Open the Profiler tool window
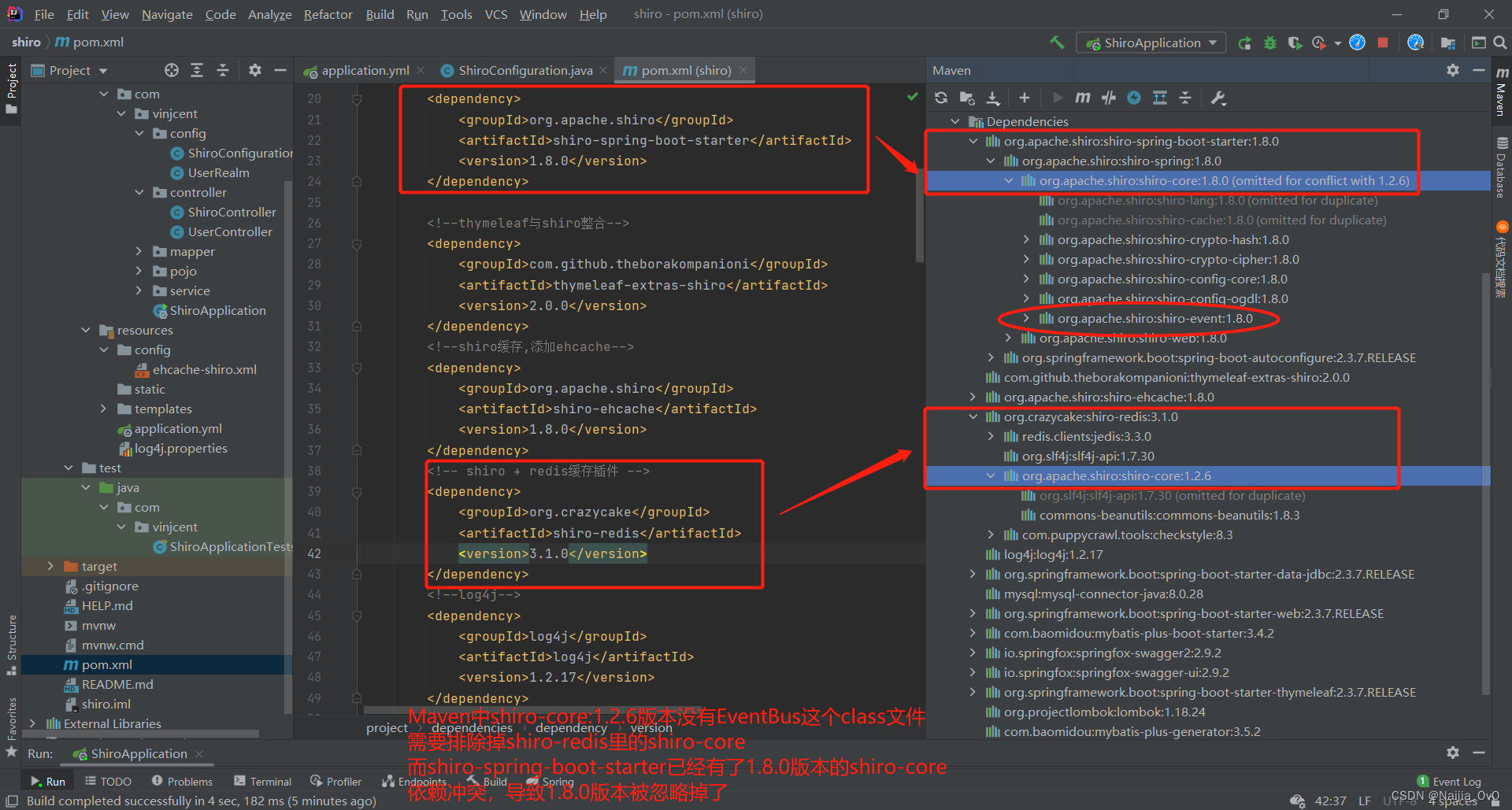 point(336,781)
